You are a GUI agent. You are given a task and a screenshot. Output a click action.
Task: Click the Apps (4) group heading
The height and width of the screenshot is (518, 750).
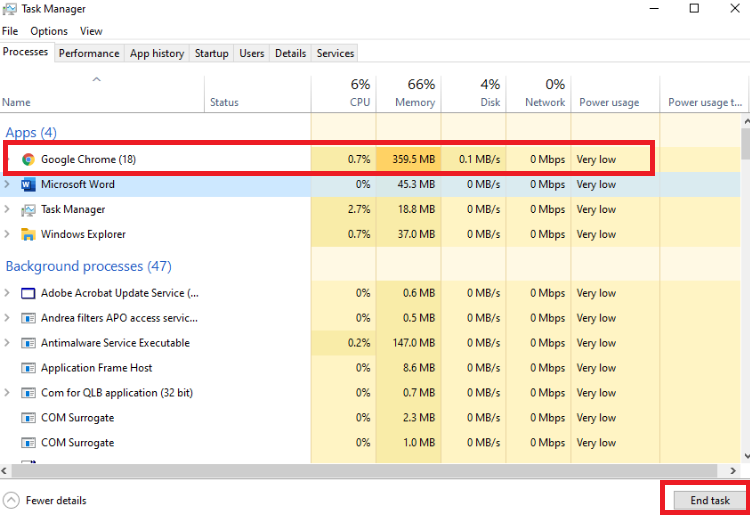(x=31, y=132)
